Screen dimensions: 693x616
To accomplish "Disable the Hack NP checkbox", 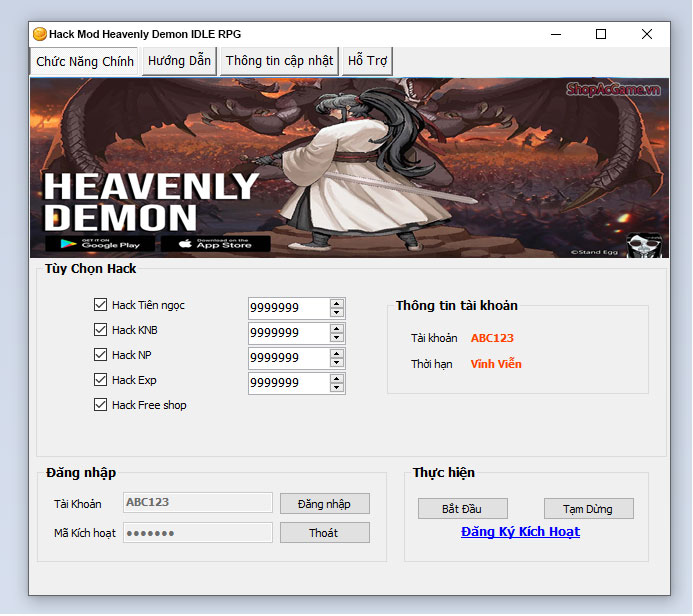I will point(100,354).
